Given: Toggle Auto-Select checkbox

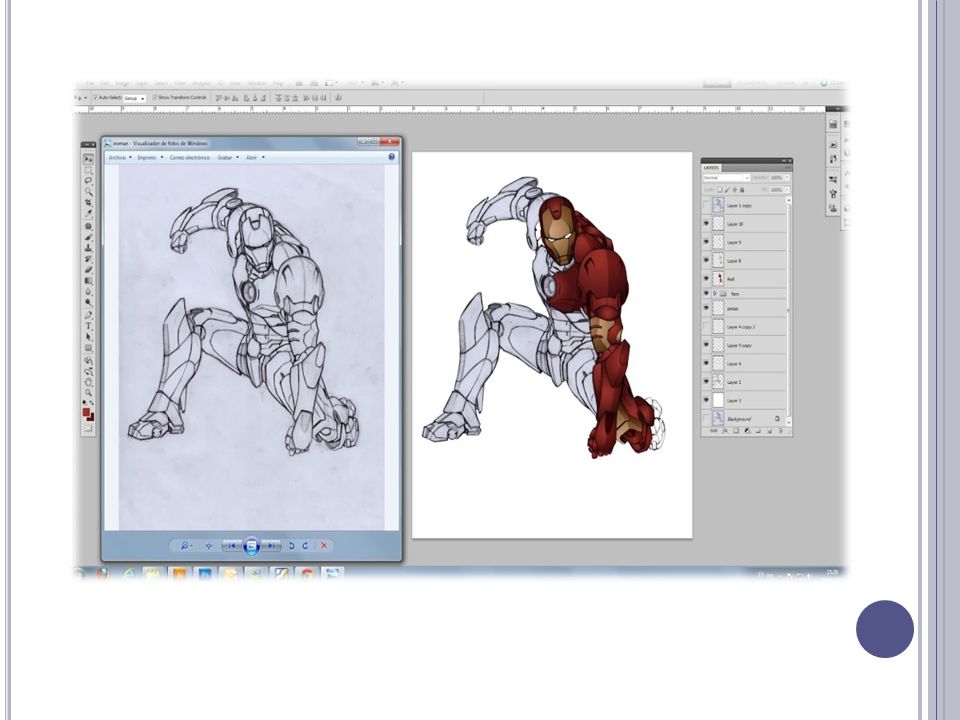Looking at the screenshot, I should point(96,97).
